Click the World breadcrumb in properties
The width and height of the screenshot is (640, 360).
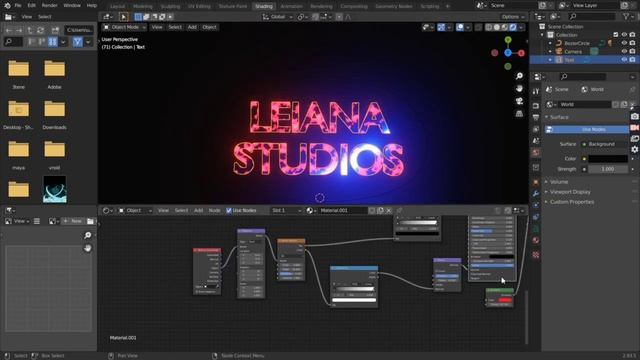(x=593, y=89)
